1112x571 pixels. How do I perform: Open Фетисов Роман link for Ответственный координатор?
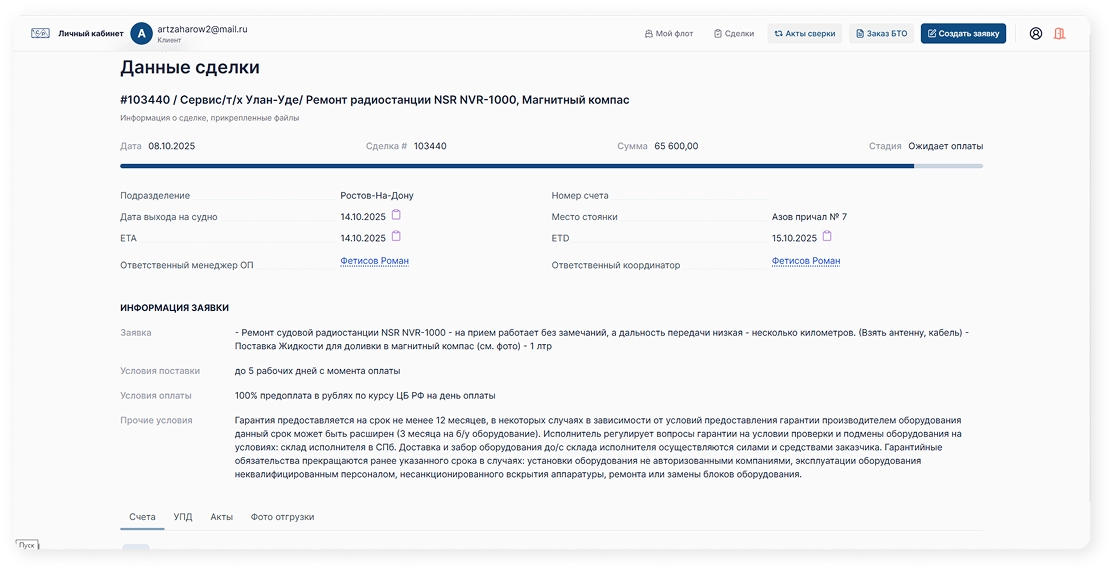(806, 261)
